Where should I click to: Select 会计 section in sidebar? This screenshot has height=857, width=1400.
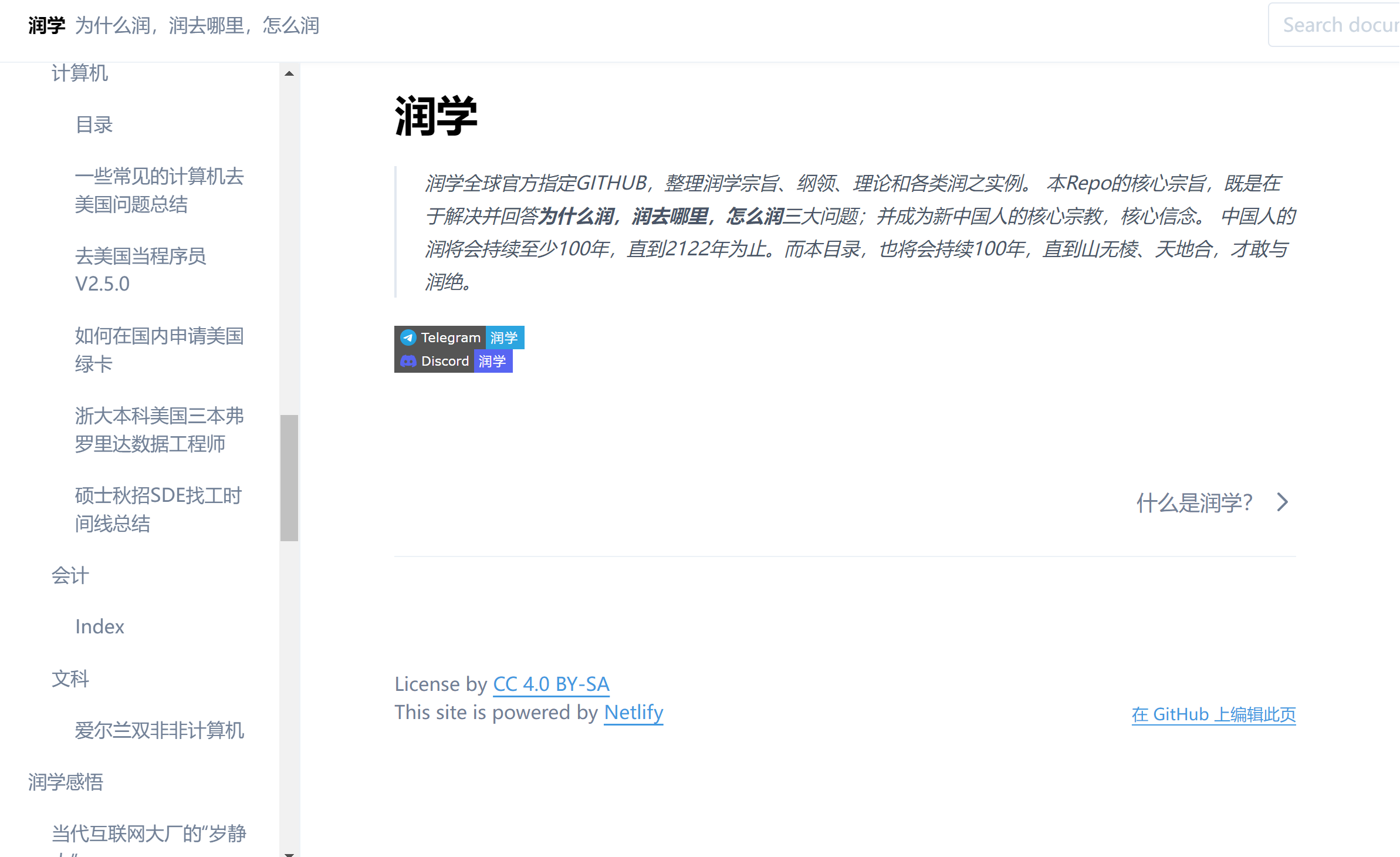70,576
